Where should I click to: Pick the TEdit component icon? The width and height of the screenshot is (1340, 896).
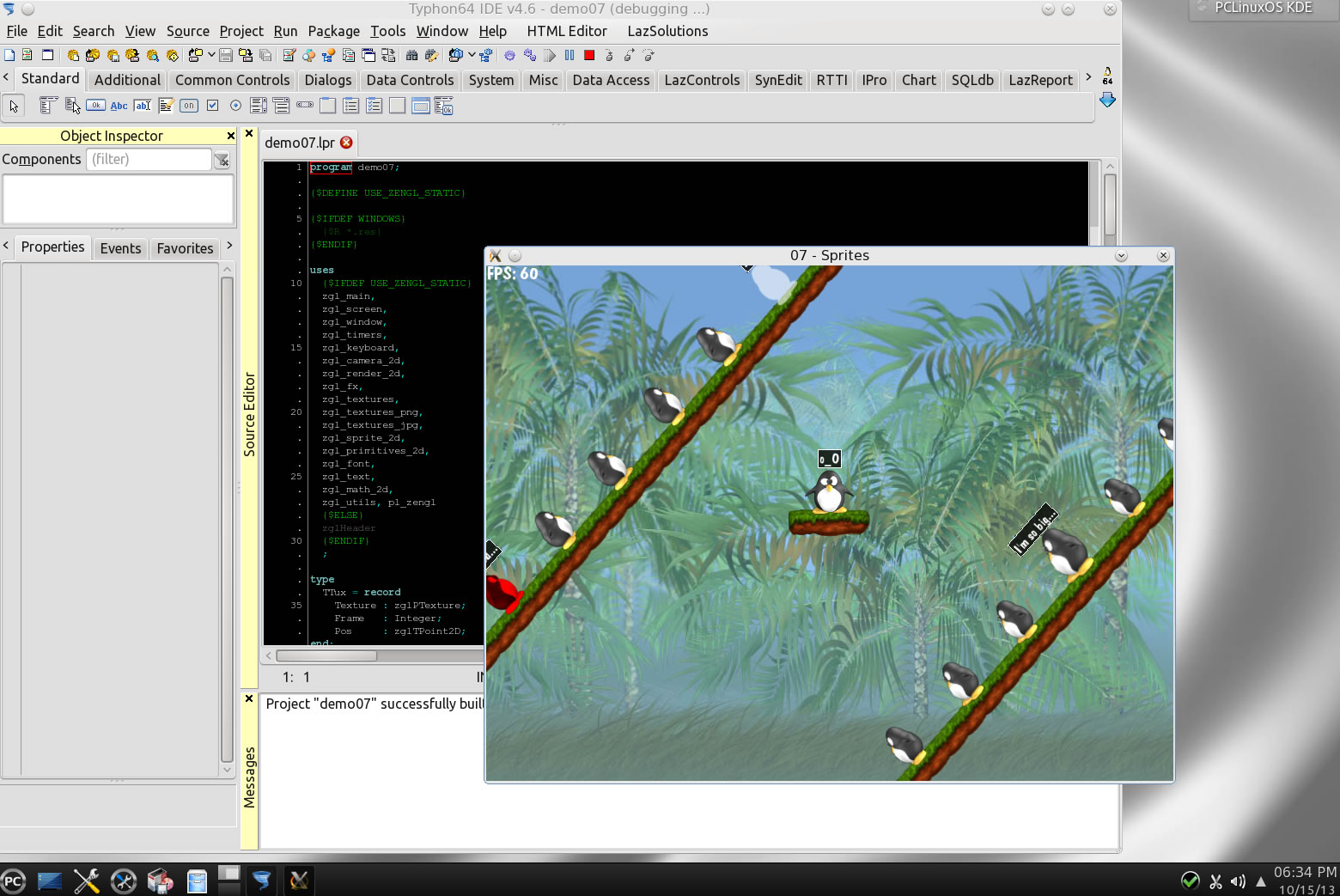tap(143, 106)
